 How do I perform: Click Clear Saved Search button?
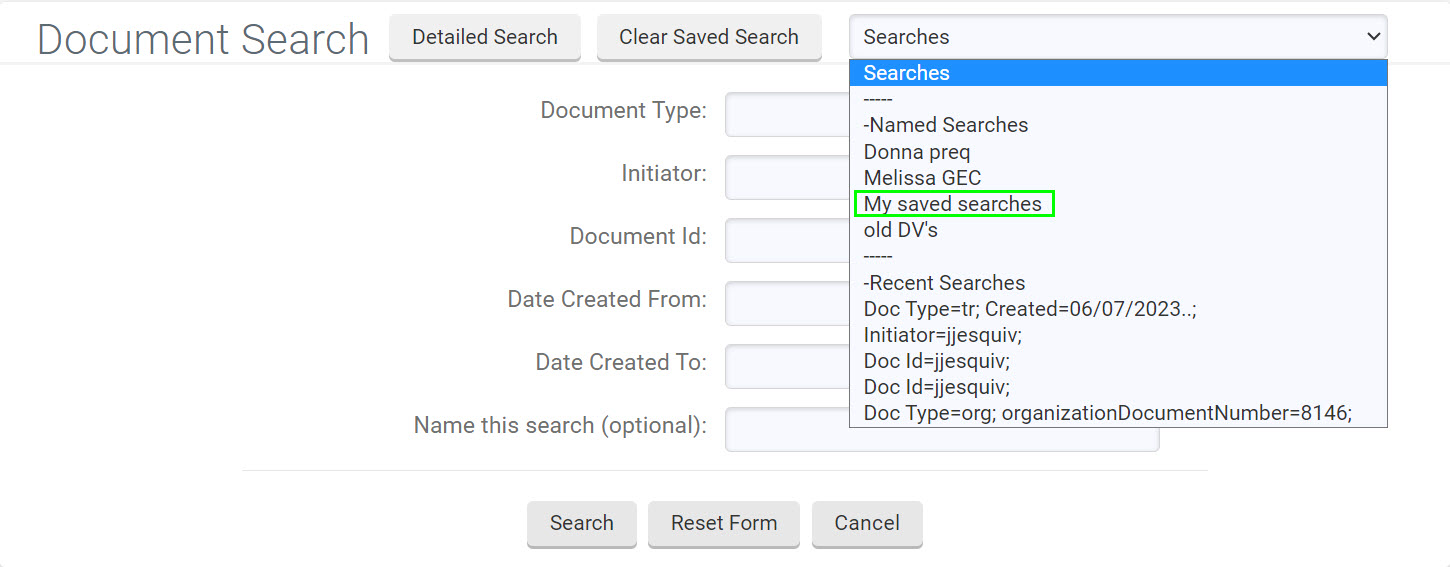pos(709,37)
